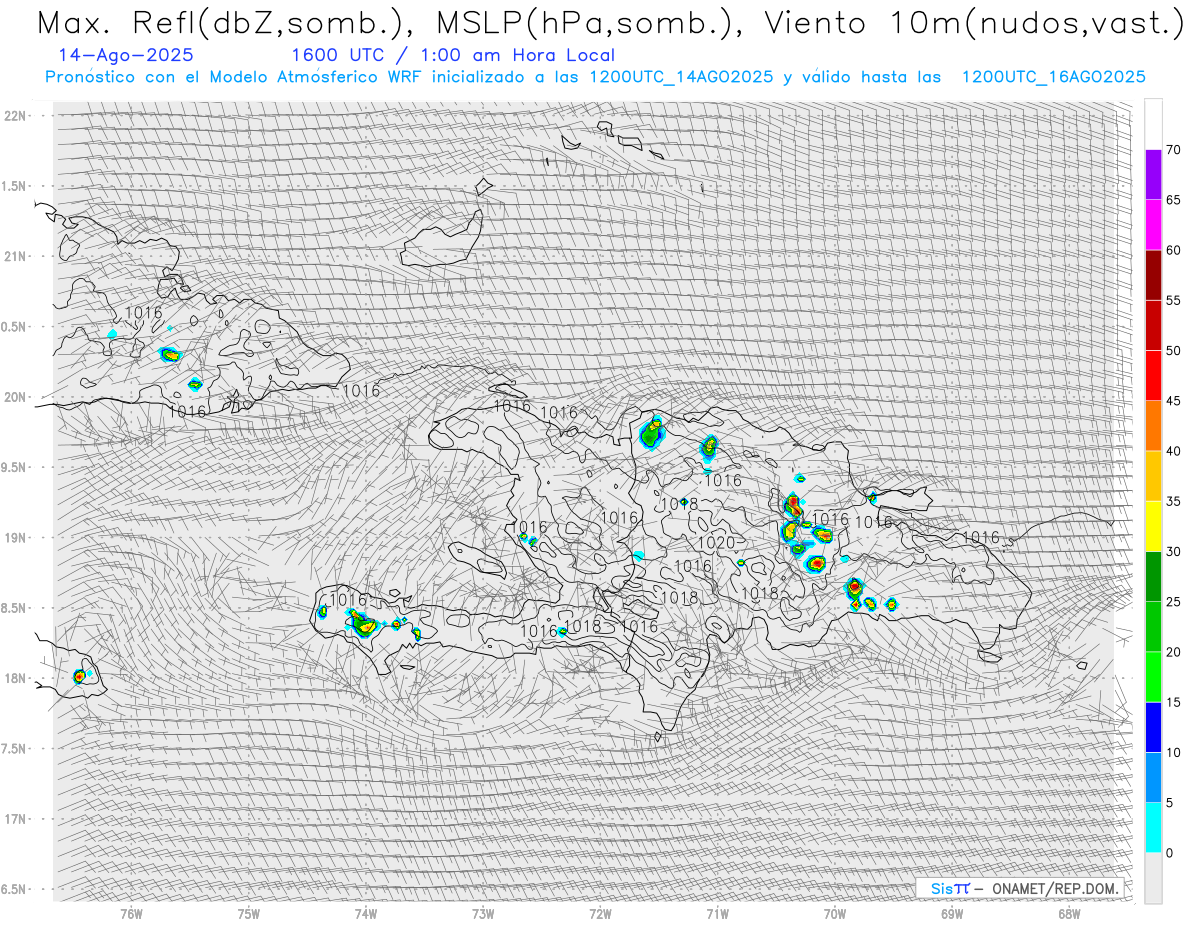The image size is (1200, 927).
Task: Click the purple 65-70 dBZ color band
Action: (1153, 175)
